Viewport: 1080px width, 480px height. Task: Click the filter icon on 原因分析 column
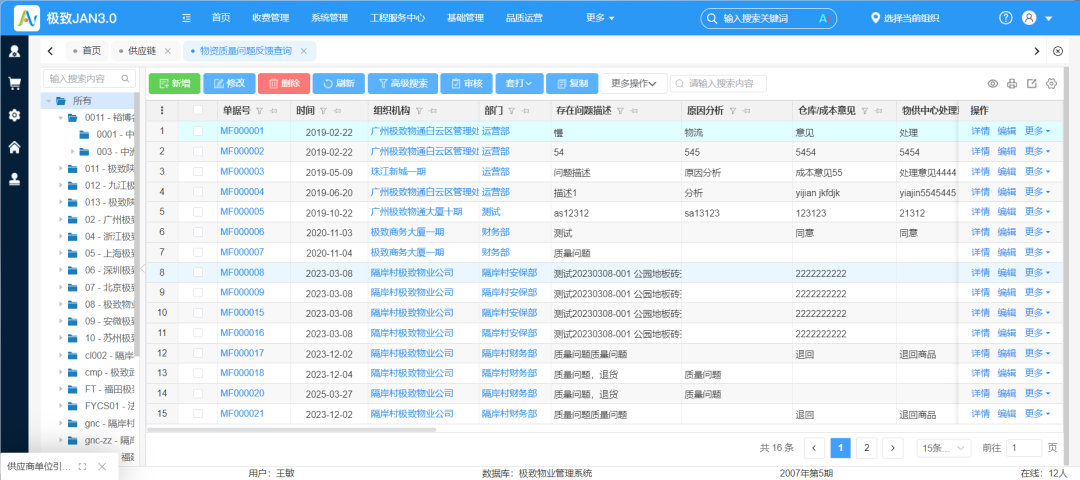pos(733,111)
